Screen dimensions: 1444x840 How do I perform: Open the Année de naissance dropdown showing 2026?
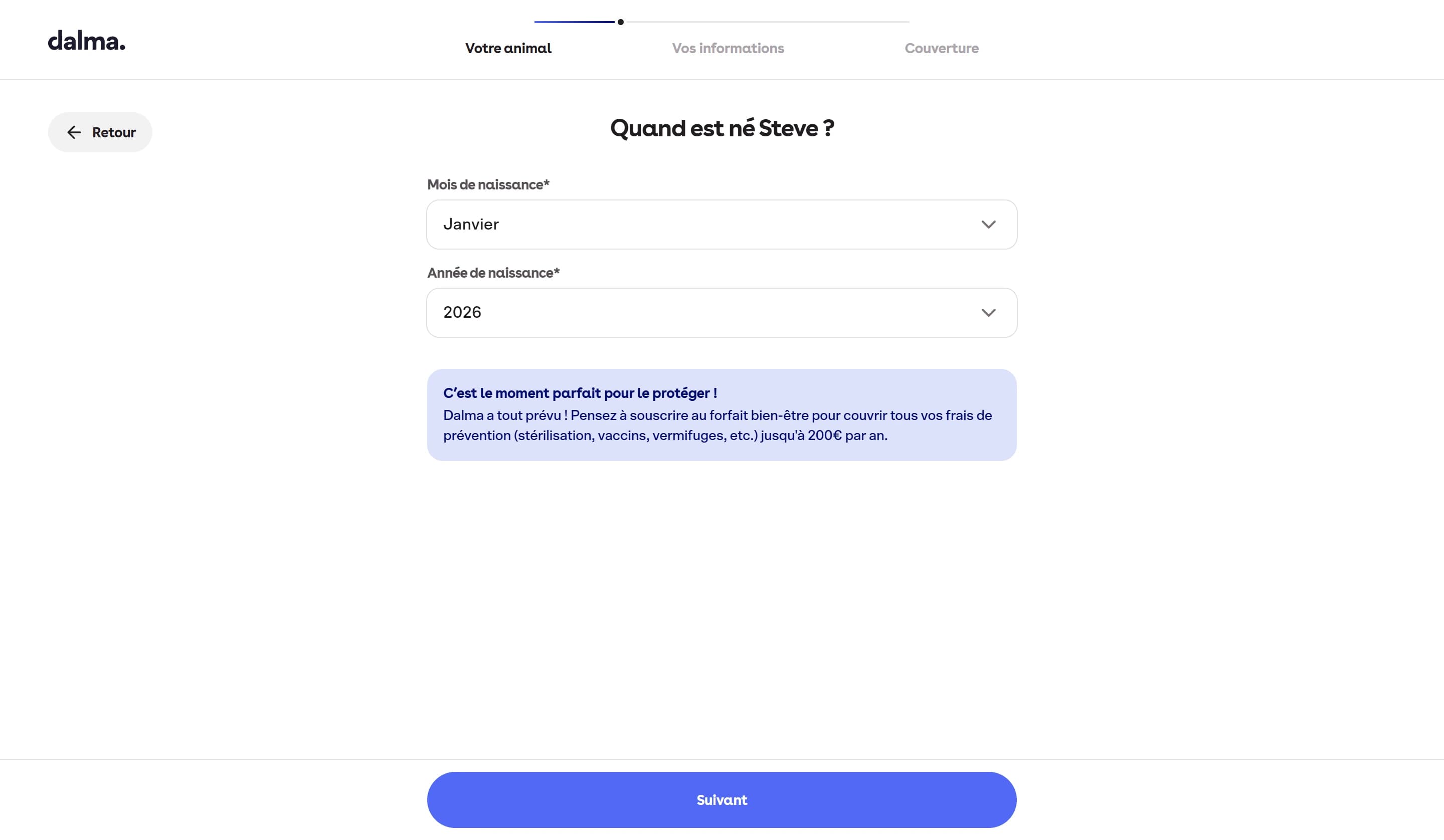point(721,313)
